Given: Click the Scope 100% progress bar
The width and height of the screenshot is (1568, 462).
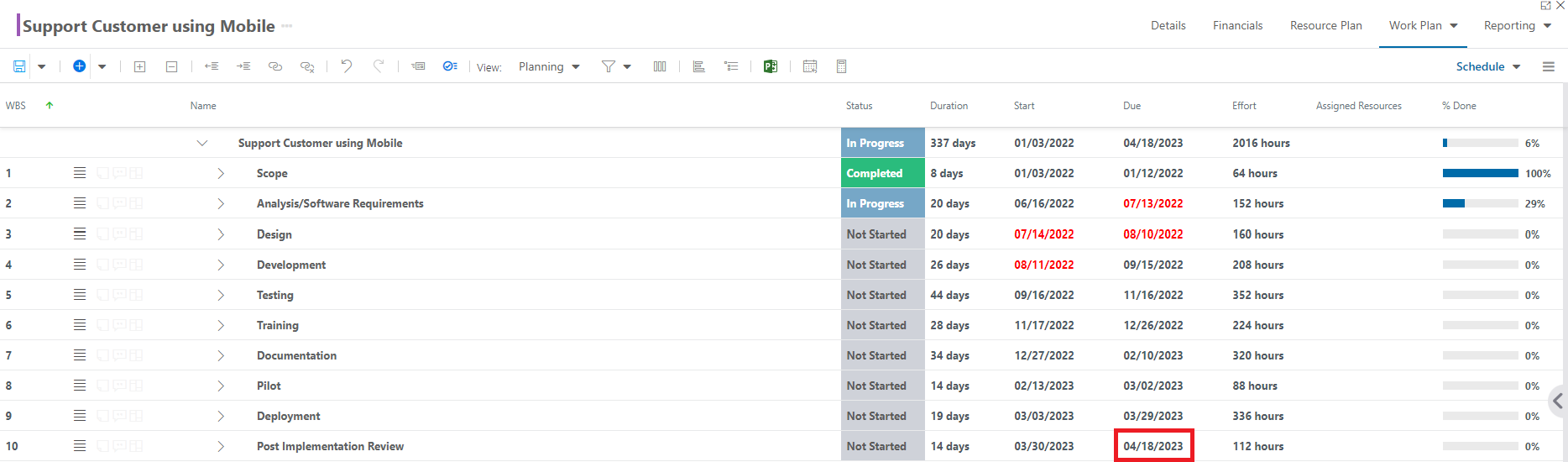Looking at the screenshot, I should tap(1481, 173).
